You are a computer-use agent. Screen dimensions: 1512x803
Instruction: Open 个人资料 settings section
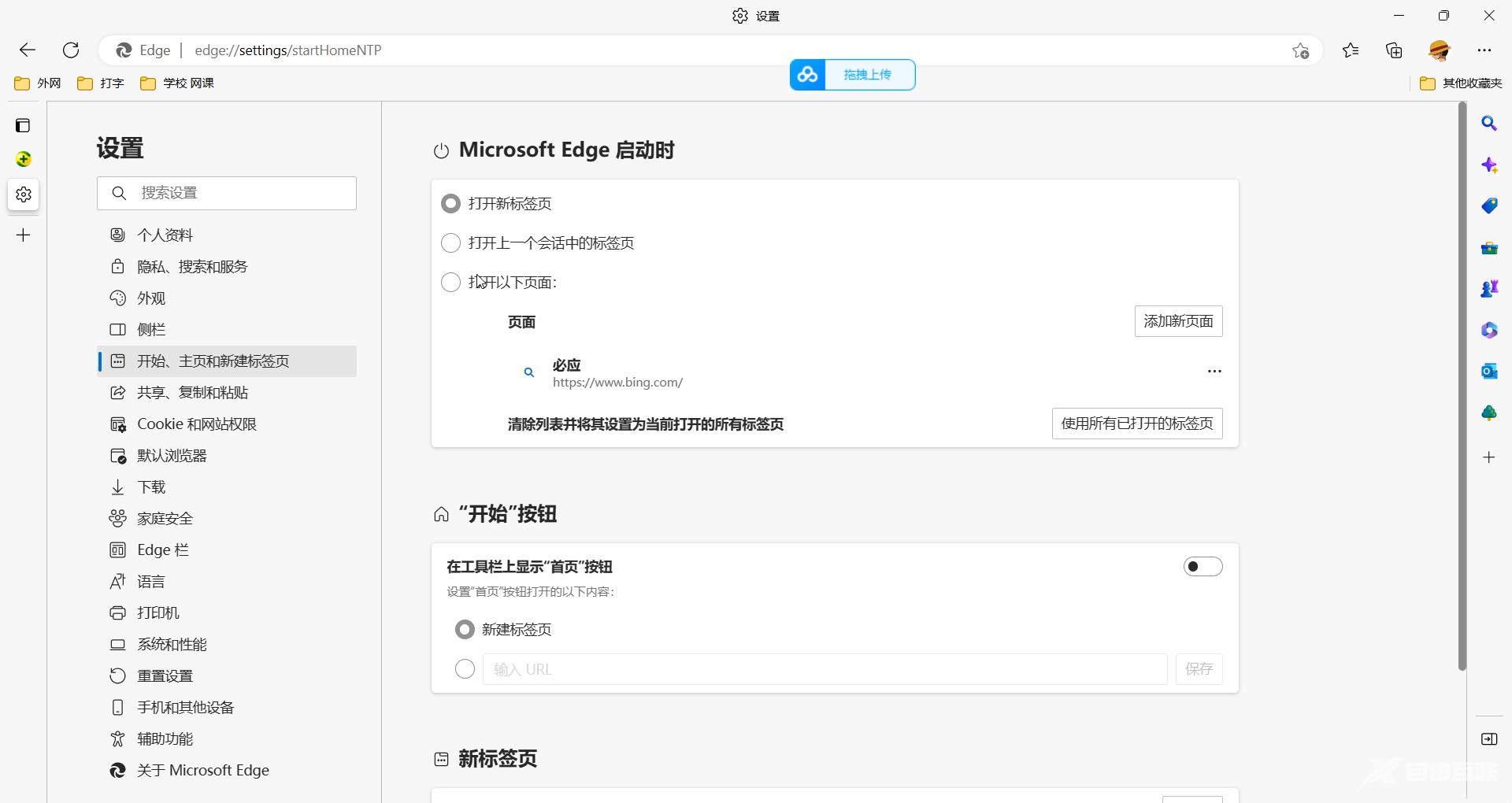[x=227, y=235]
